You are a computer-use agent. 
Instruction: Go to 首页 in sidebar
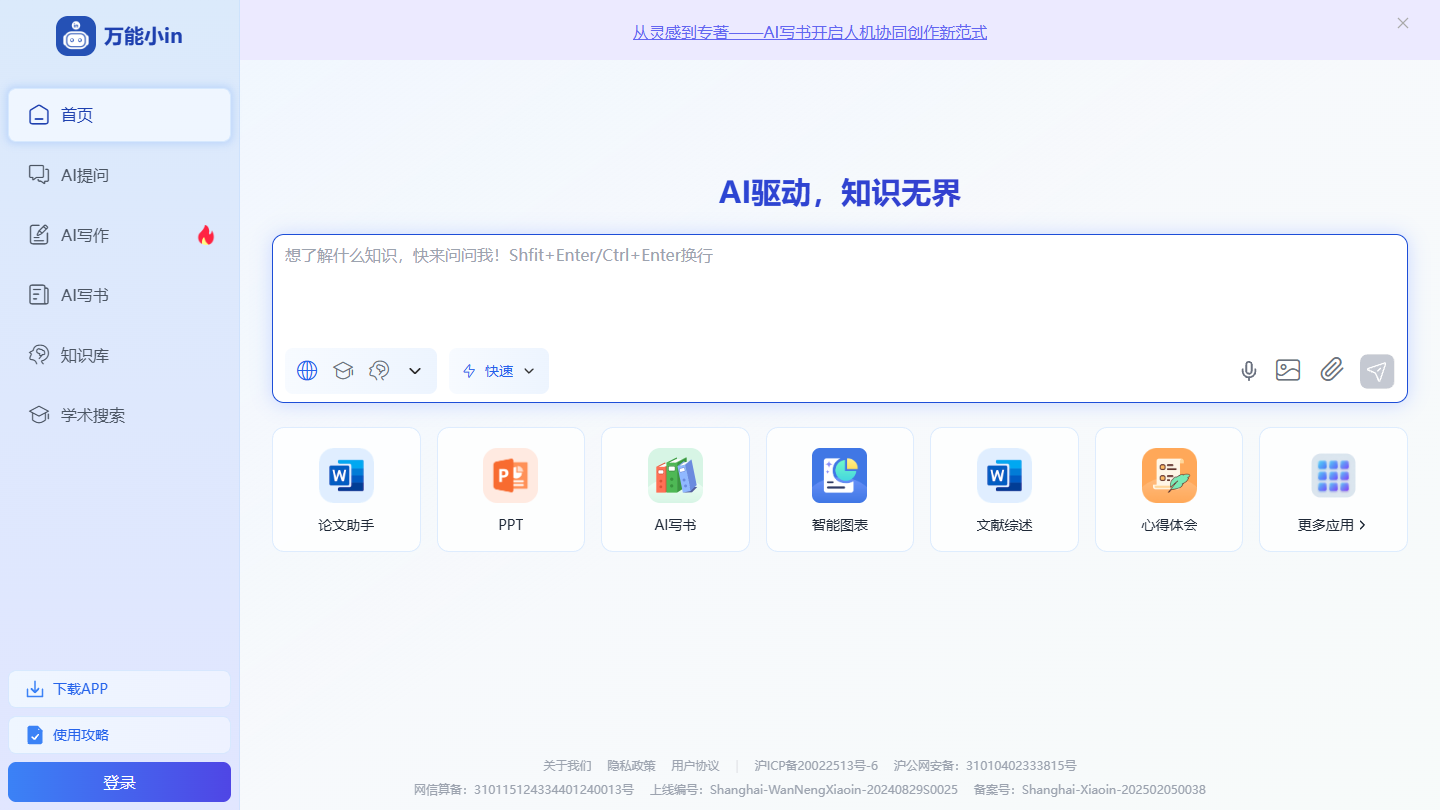119,115
